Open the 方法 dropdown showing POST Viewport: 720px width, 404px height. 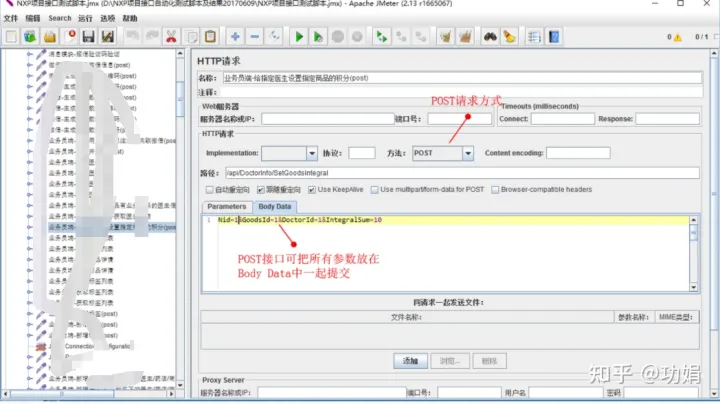tap(467, 153)
